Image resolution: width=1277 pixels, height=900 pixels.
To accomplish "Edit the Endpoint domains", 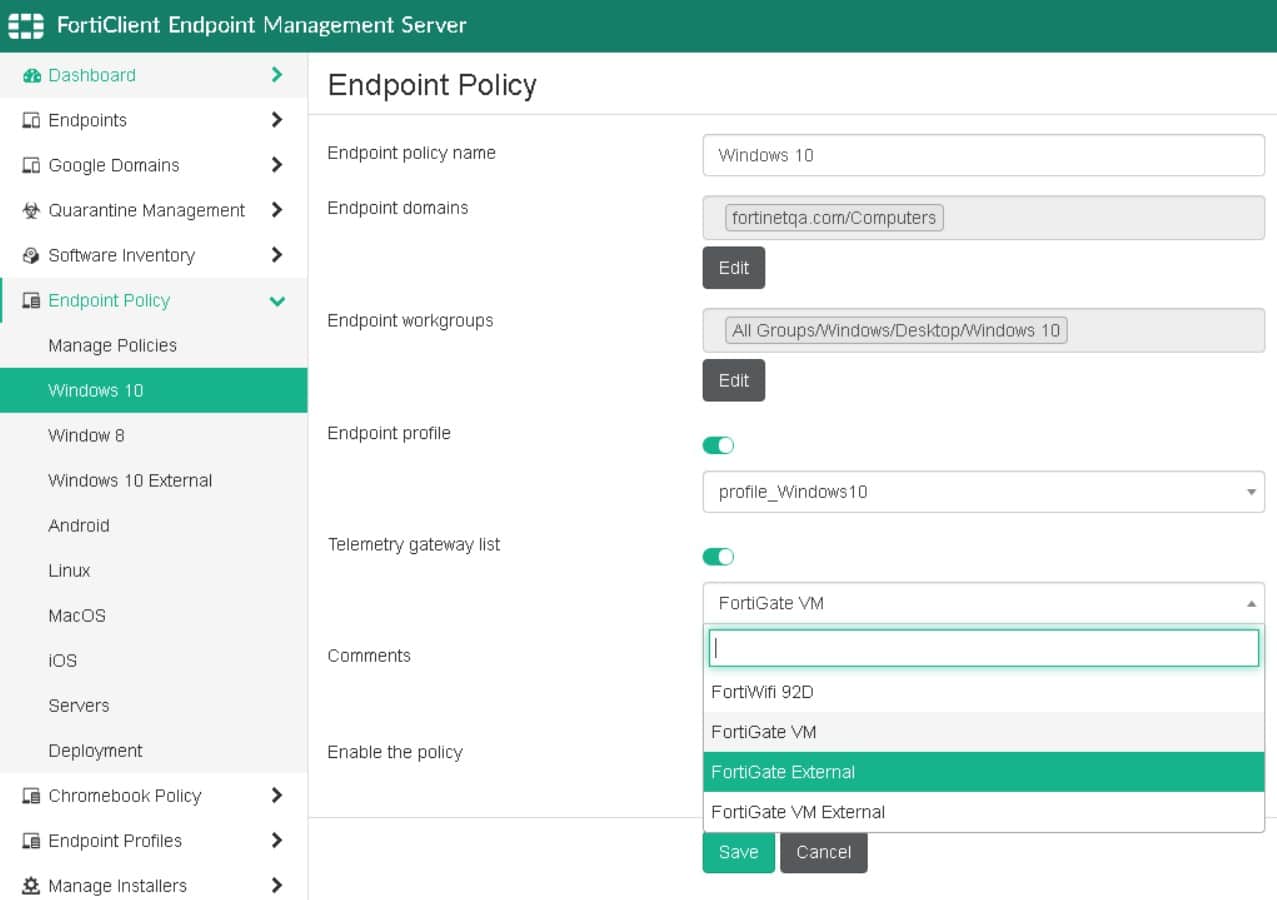I will (x=733, y=268).
